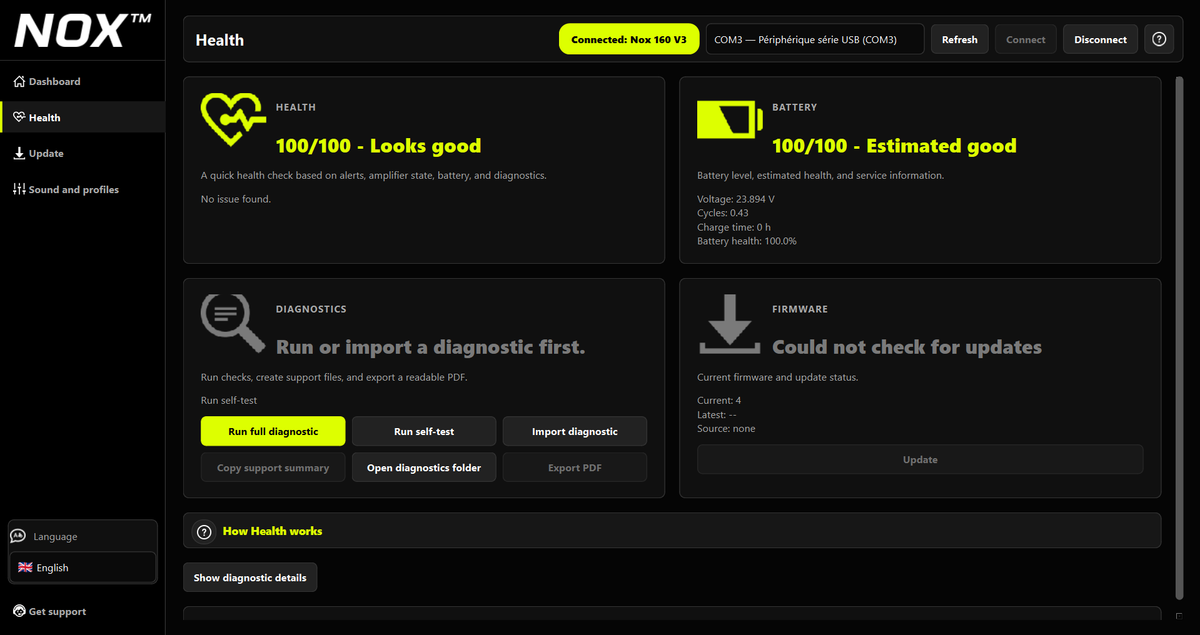The height and width of the screenshot is (635, 1200).
Task: Click the large battery icon
Action: tap(730, 120)
